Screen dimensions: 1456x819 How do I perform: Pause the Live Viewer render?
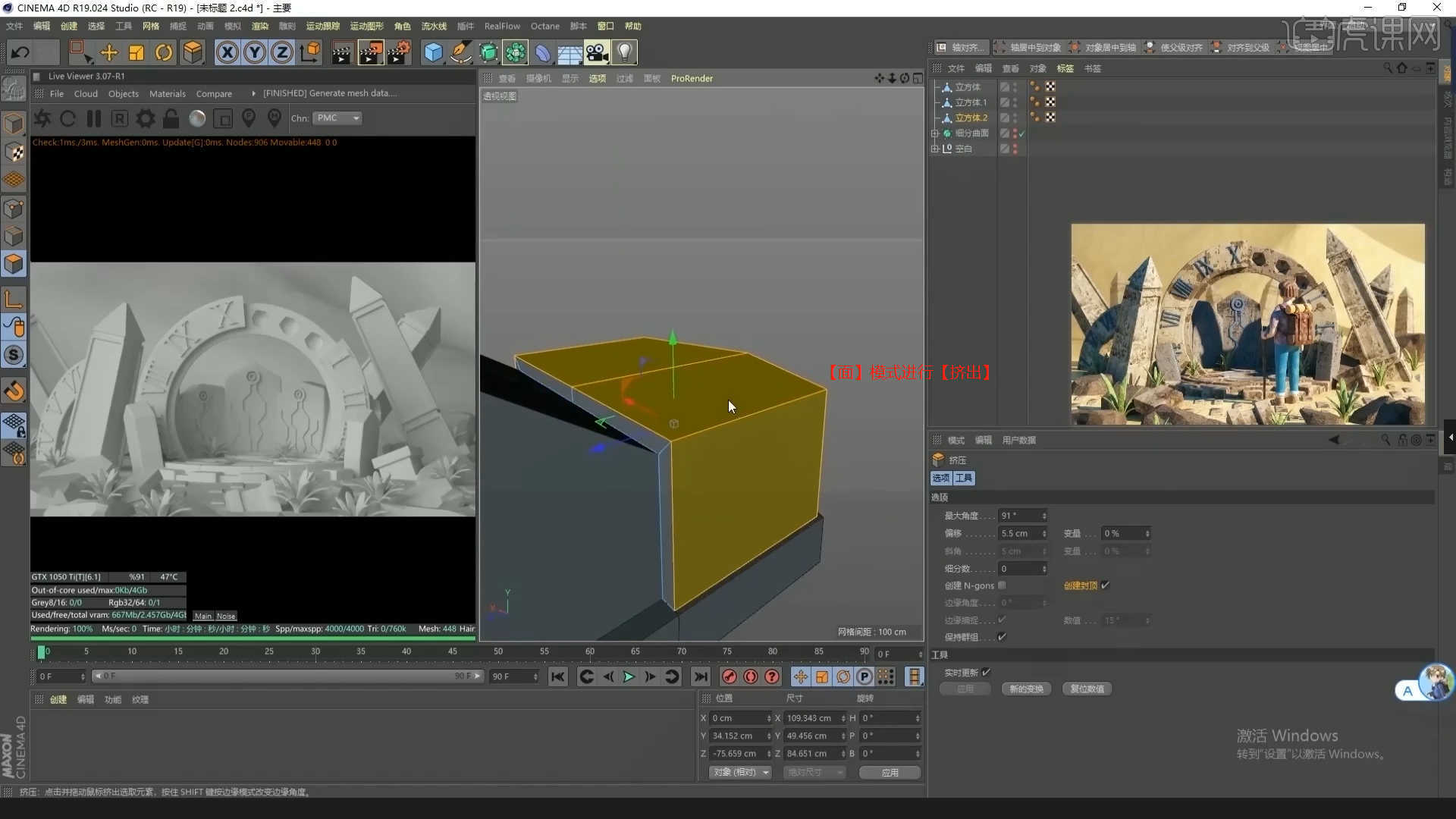click(94, 118)
